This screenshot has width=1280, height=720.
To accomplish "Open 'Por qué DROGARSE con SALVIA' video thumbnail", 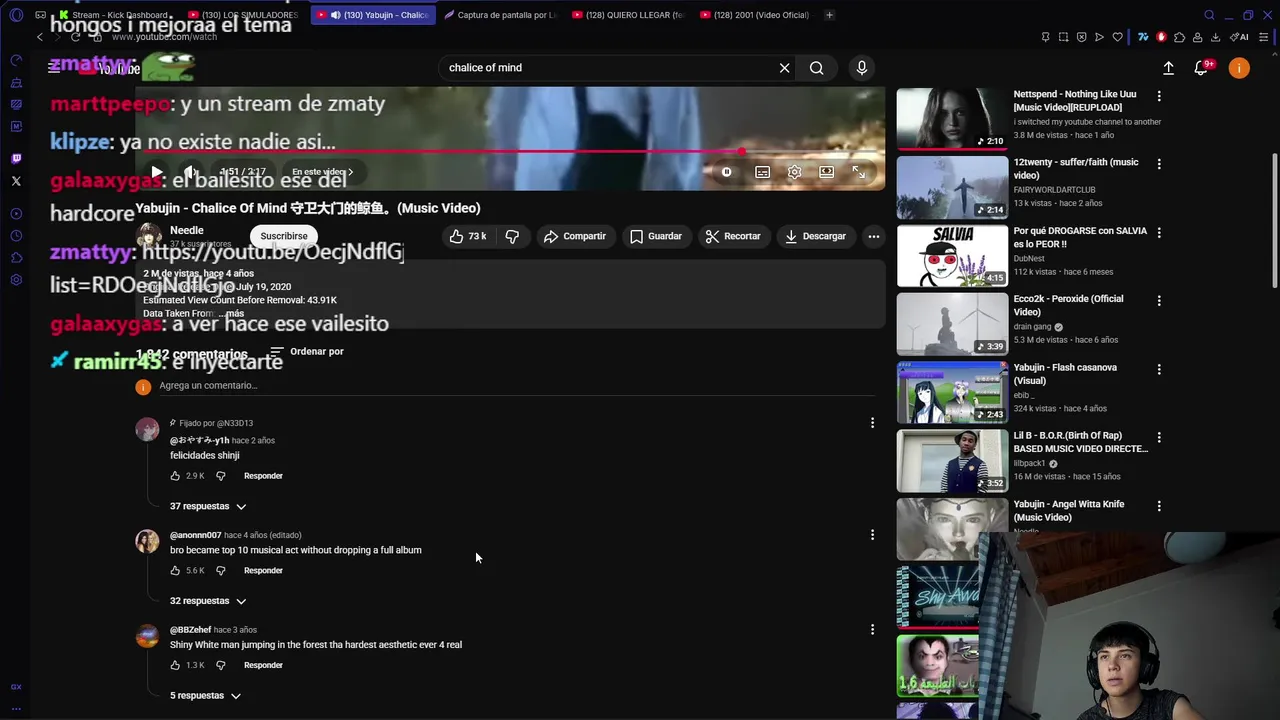I will click(x=952, y=255).
